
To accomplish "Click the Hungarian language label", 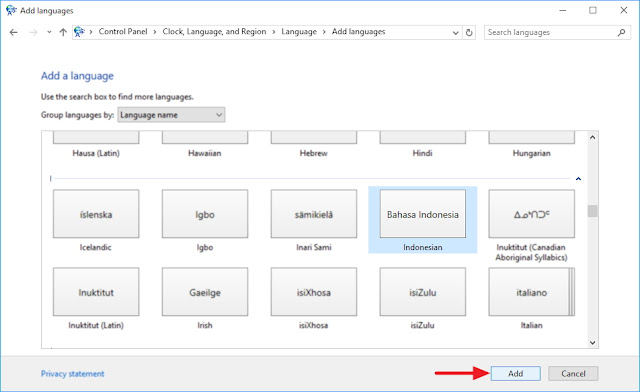I will pyautogui.click(x=531, y=153).
